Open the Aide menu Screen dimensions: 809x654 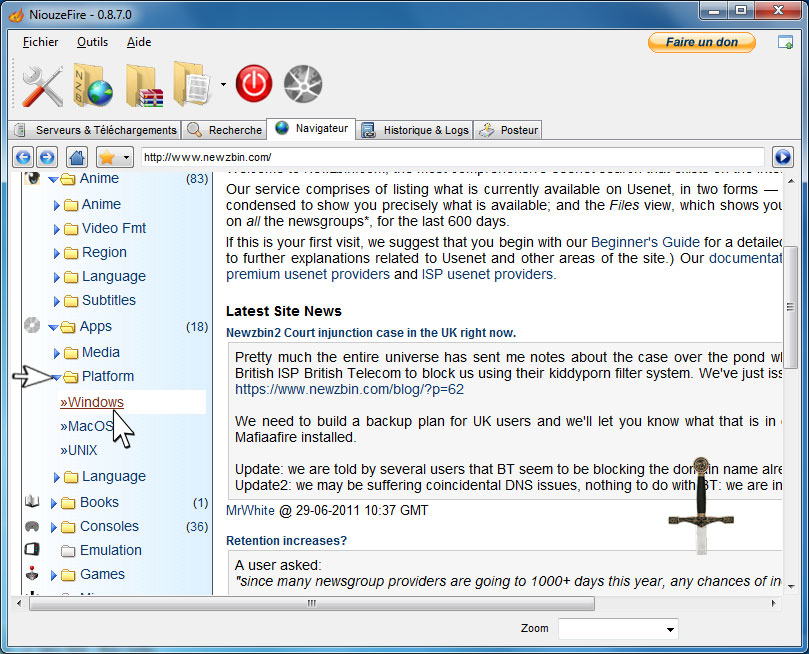click(139, 42)
